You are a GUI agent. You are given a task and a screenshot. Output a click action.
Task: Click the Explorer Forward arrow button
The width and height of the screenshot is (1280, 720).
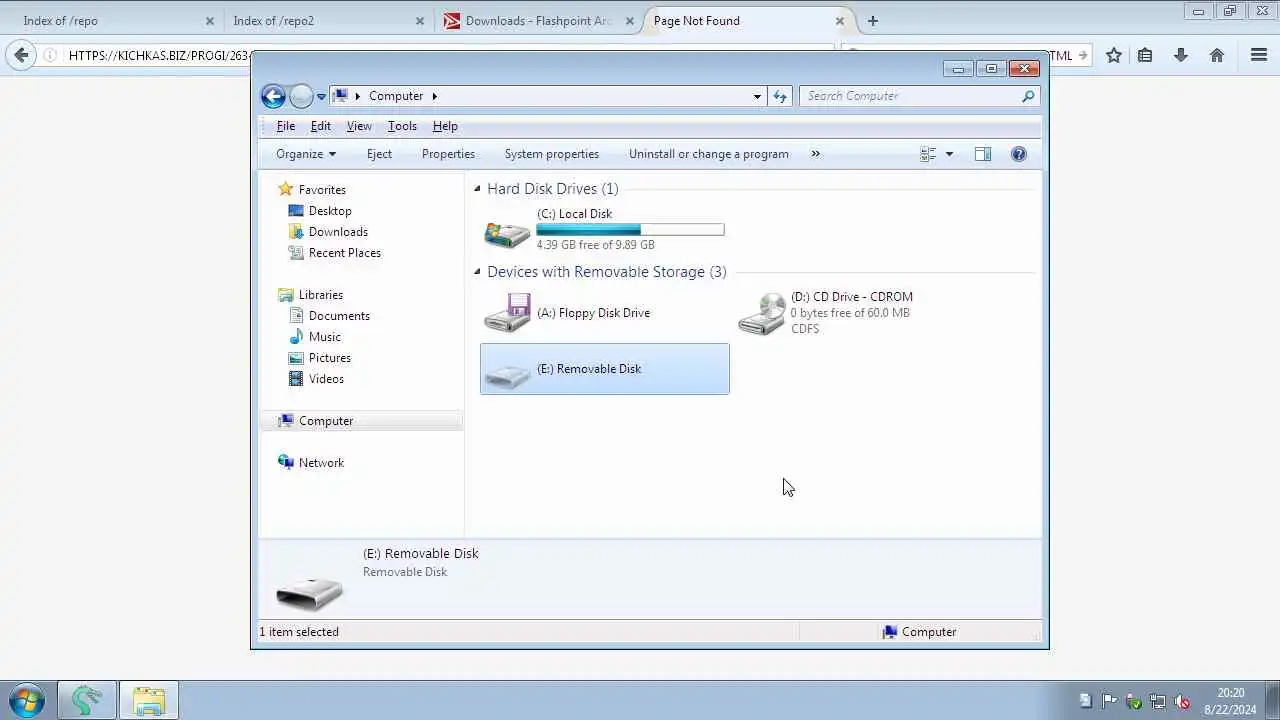(301, 96)
